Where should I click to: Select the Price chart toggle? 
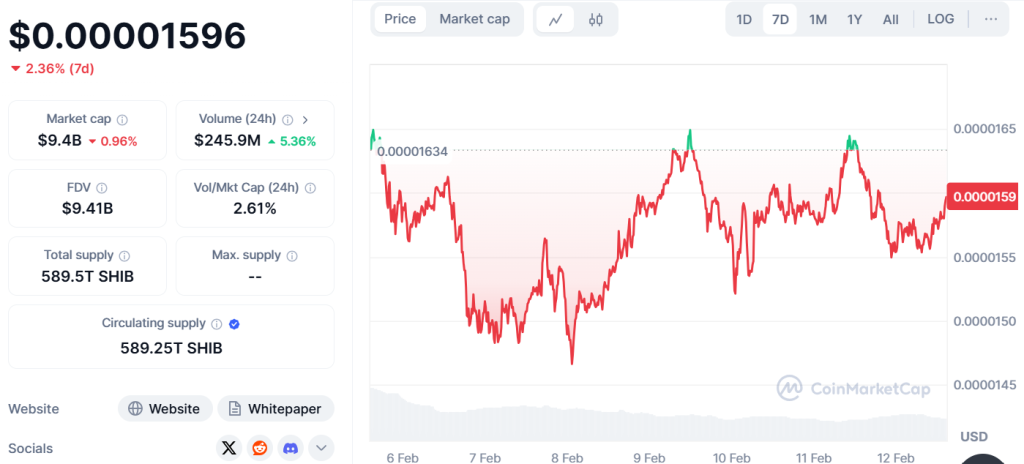click(400, 19)
